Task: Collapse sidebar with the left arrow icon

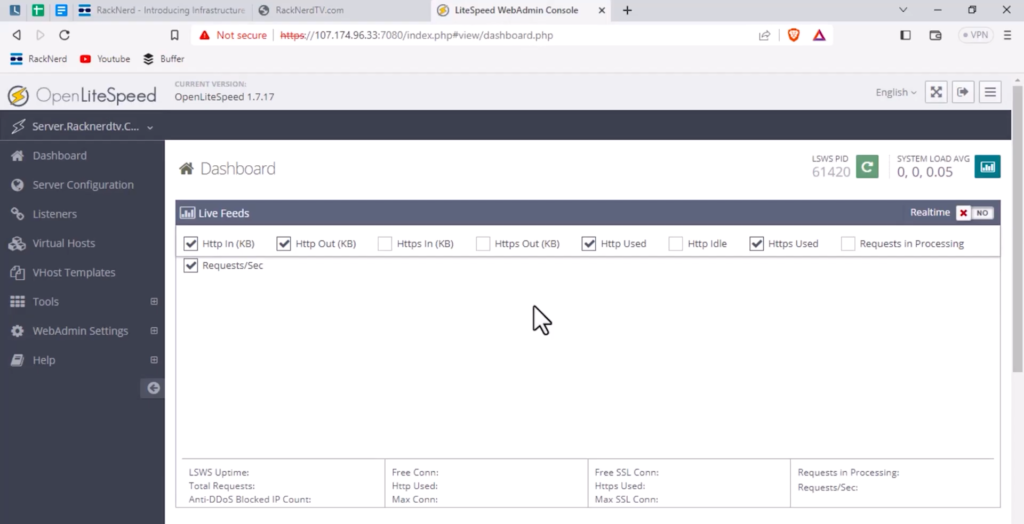Action: pos(153,388)
